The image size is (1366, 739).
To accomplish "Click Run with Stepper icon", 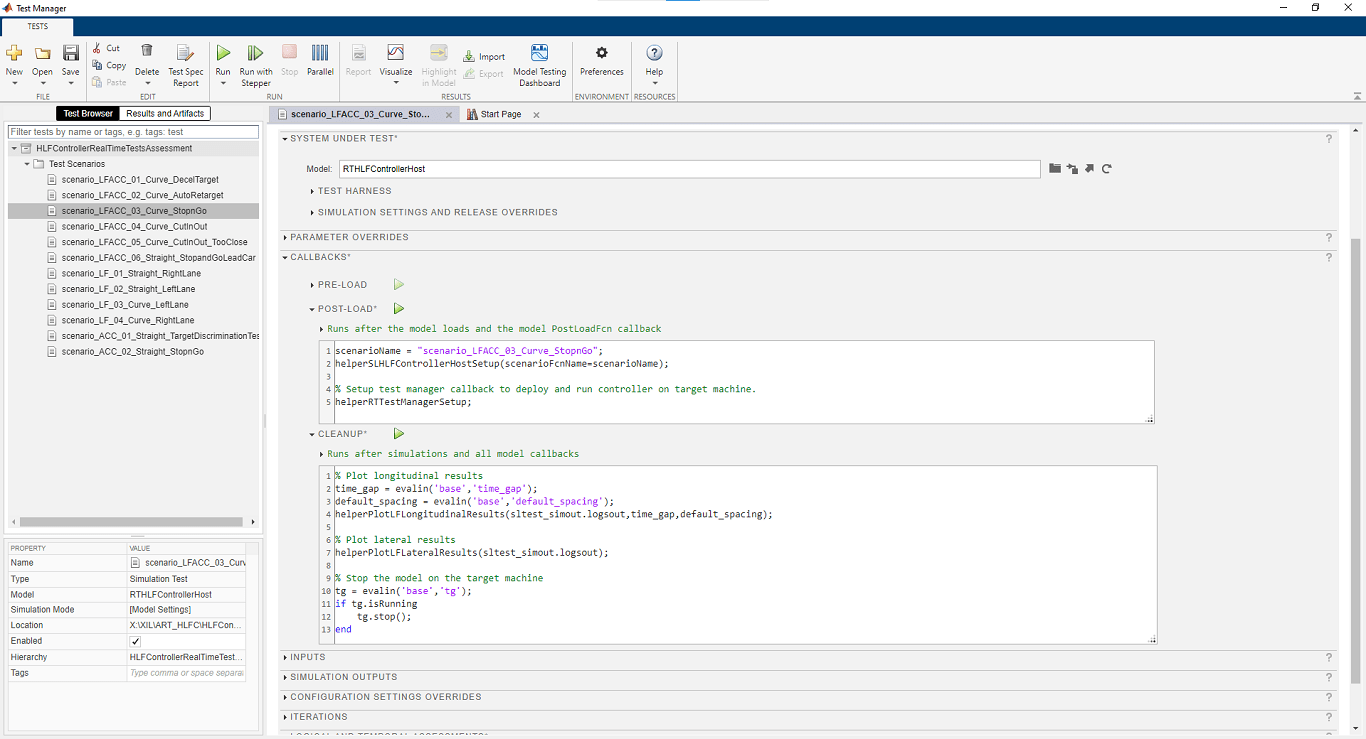I will pyautogui.click(x=255, y=54).
